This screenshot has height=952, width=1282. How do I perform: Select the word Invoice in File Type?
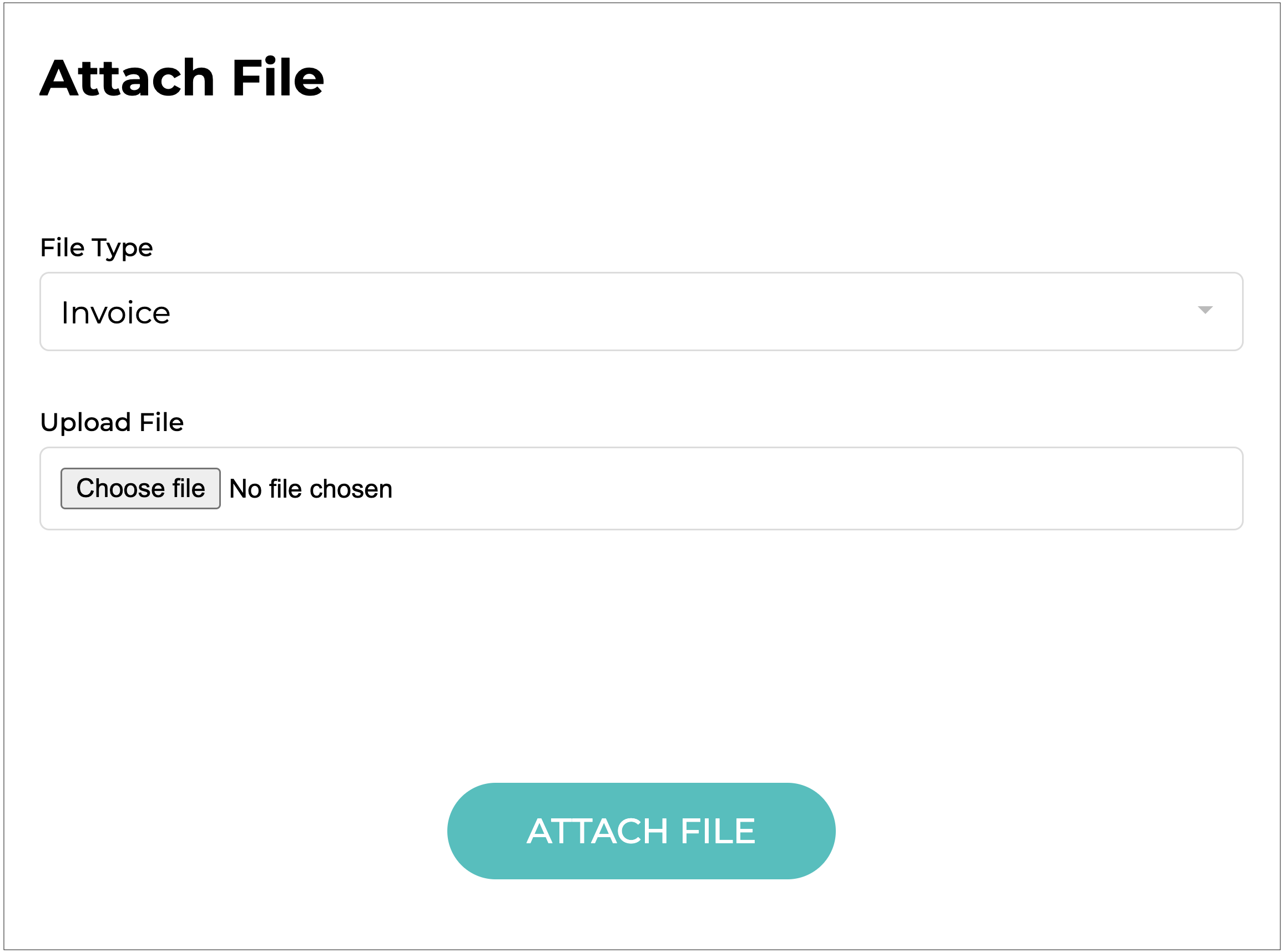[116, 313]
